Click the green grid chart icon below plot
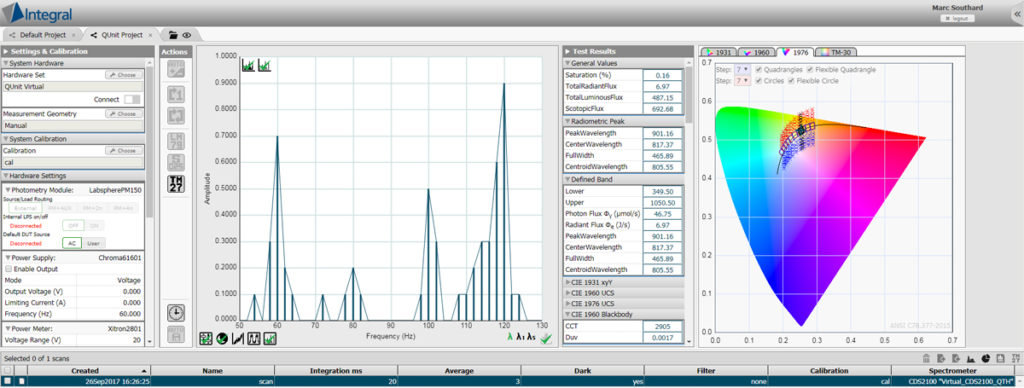The height and width of the screenshot is (388, 1024). tap(206, 338)
